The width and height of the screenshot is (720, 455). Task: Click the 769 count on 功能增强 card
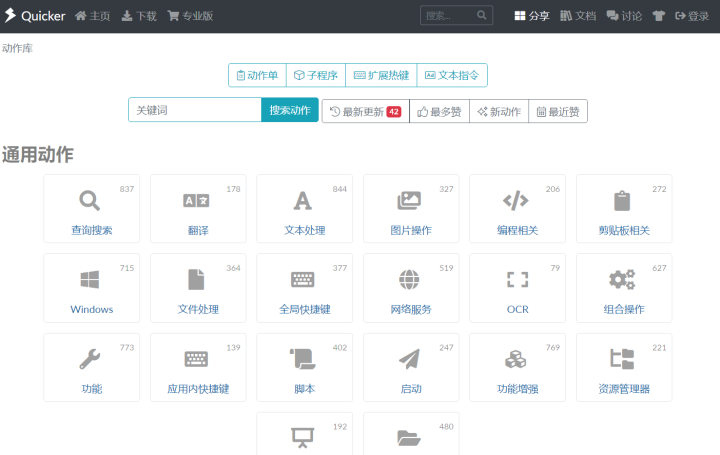553,348
